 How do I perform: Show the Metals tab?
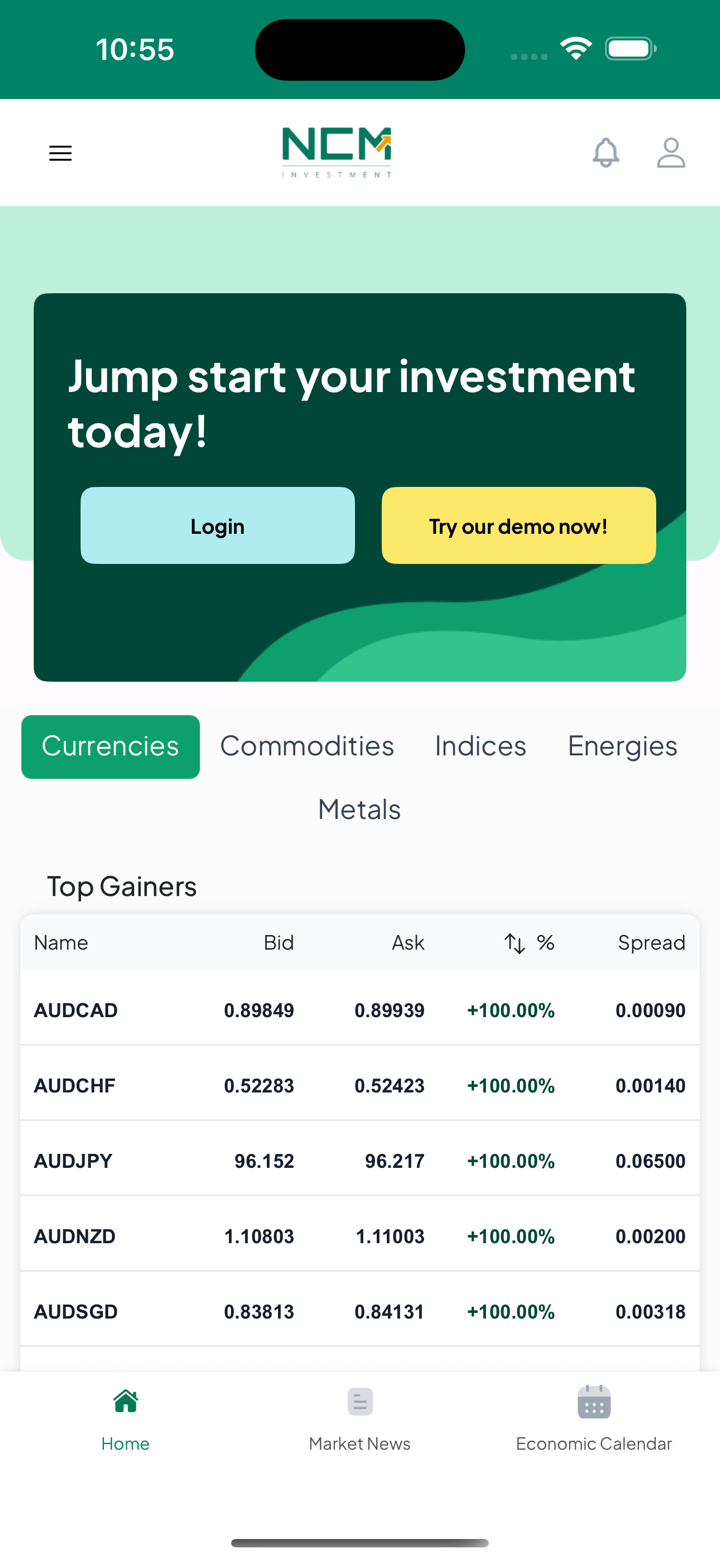tap(359, 809)
